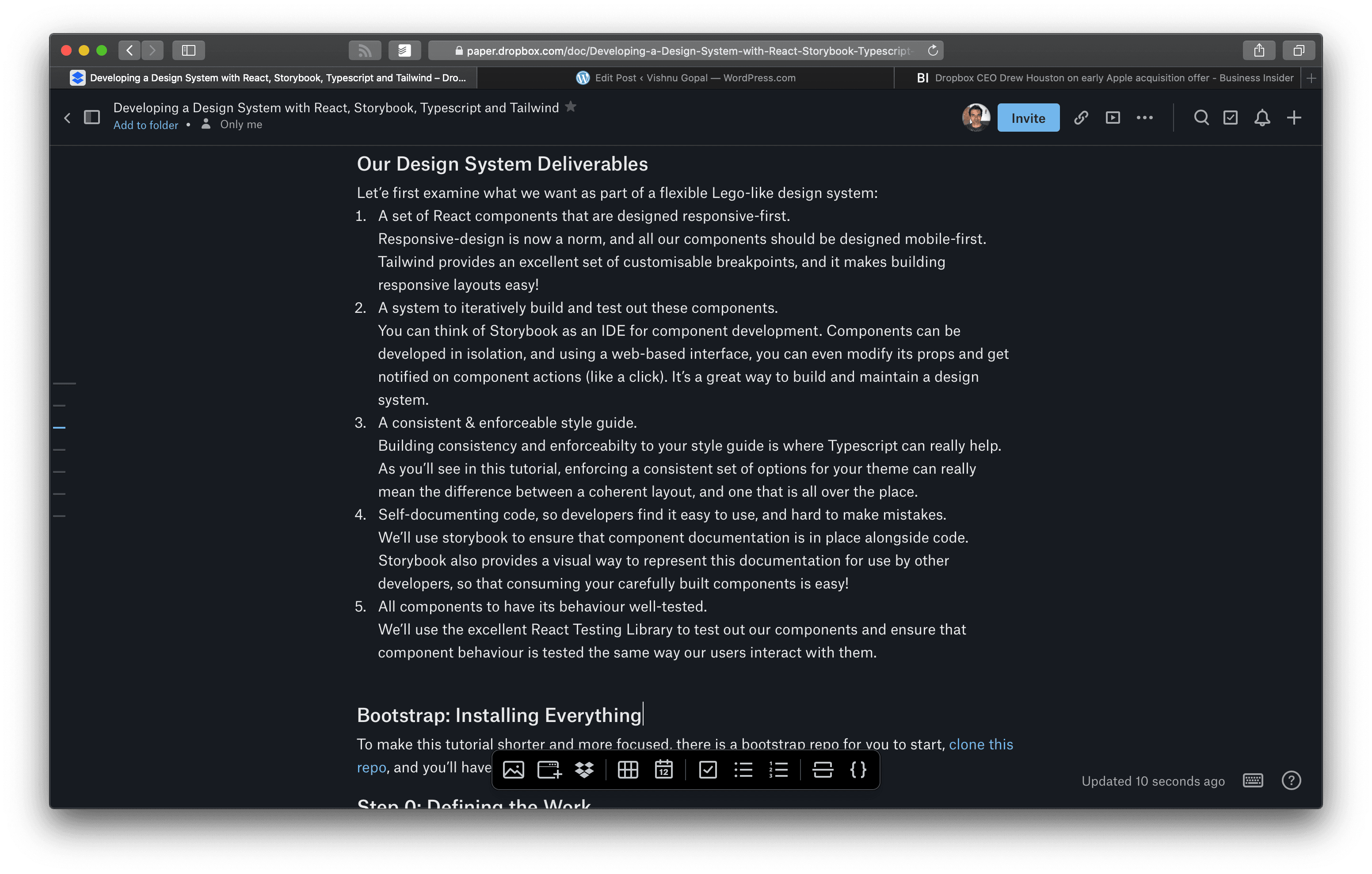Jump to the highlighted blue outline marker
Screen dimensions: 1372x874
coord(59,427)
